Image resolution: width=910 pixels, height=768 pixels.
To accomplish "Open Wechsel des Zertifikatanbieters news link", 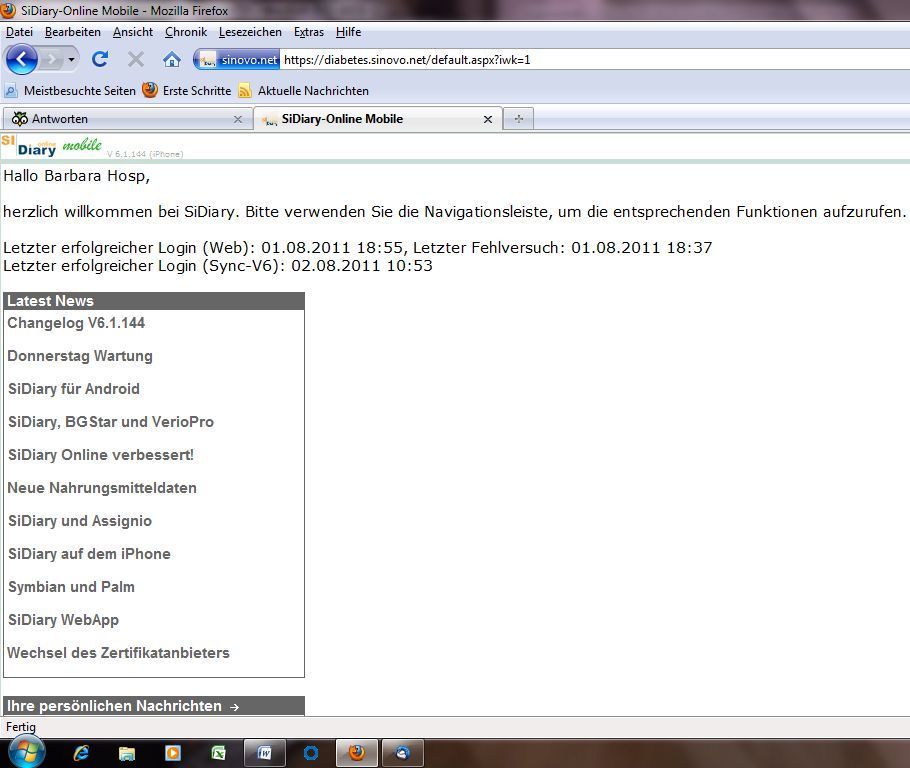I will (x=118, y=653).
